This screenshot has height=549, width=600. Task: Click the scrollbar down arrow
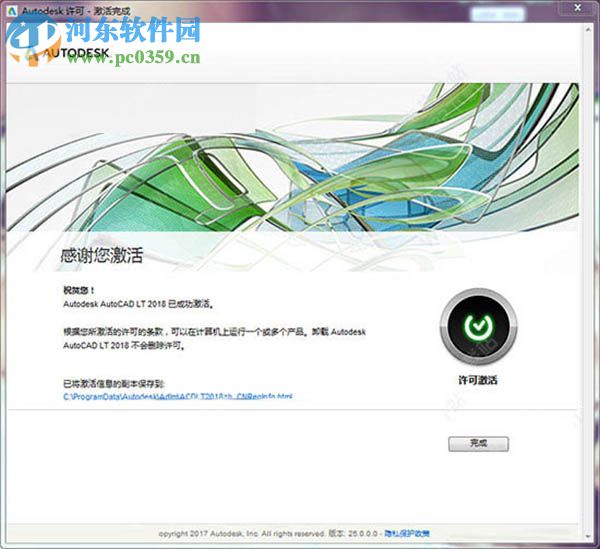point(588,536)
